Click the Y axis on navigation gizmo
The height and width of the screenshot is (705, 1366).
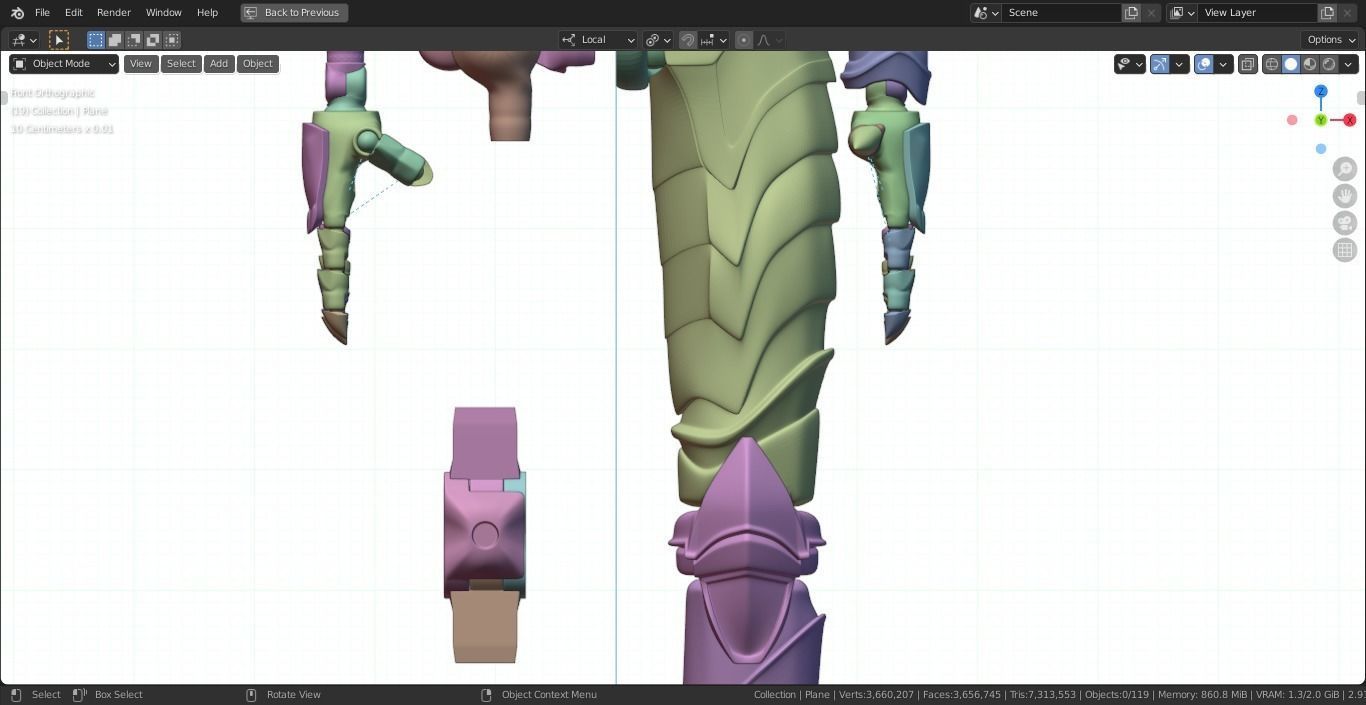pyautogui.click(x=1321, y=120)
